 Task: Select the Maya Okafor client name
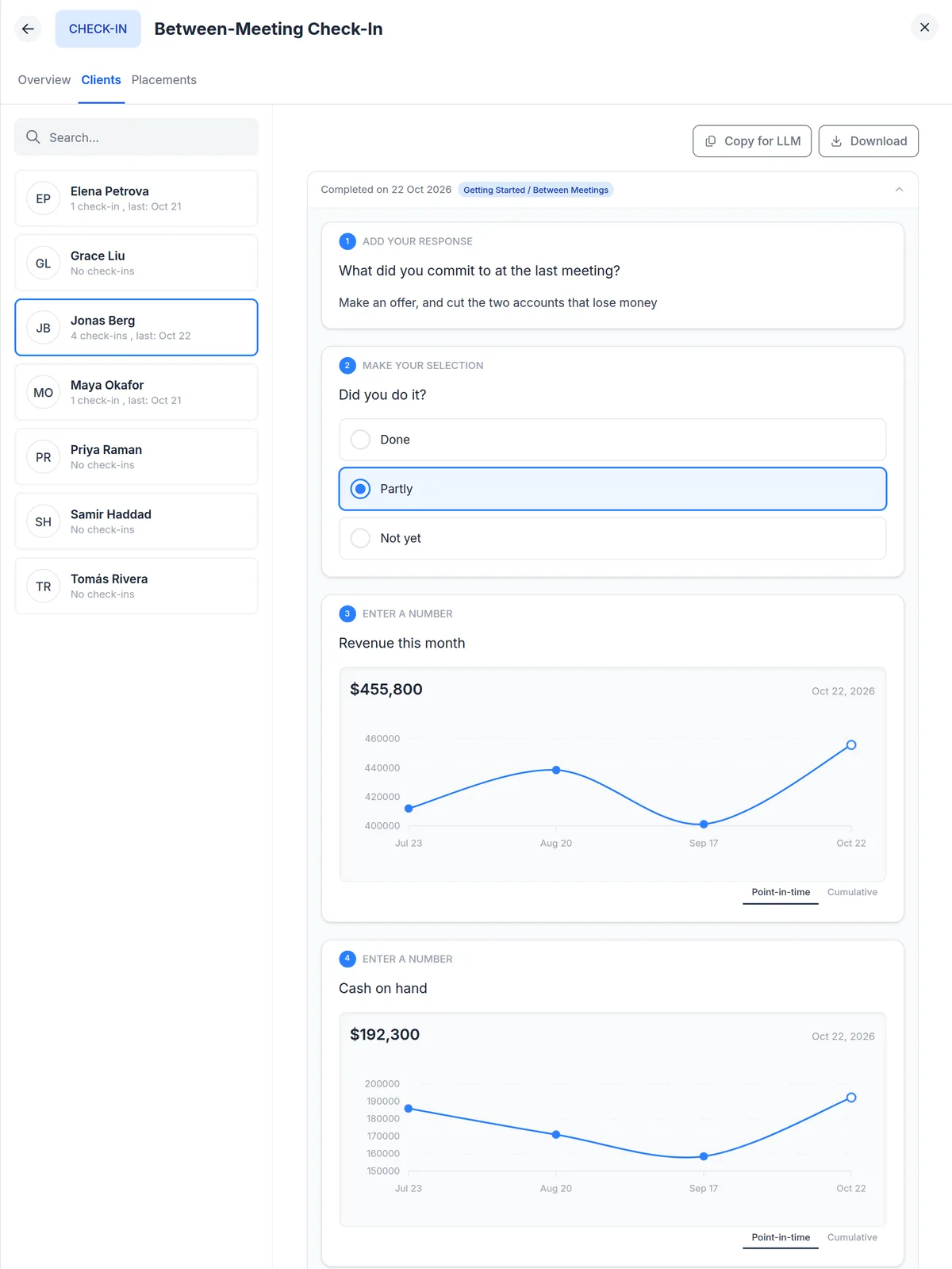click(x=107, y=385)
